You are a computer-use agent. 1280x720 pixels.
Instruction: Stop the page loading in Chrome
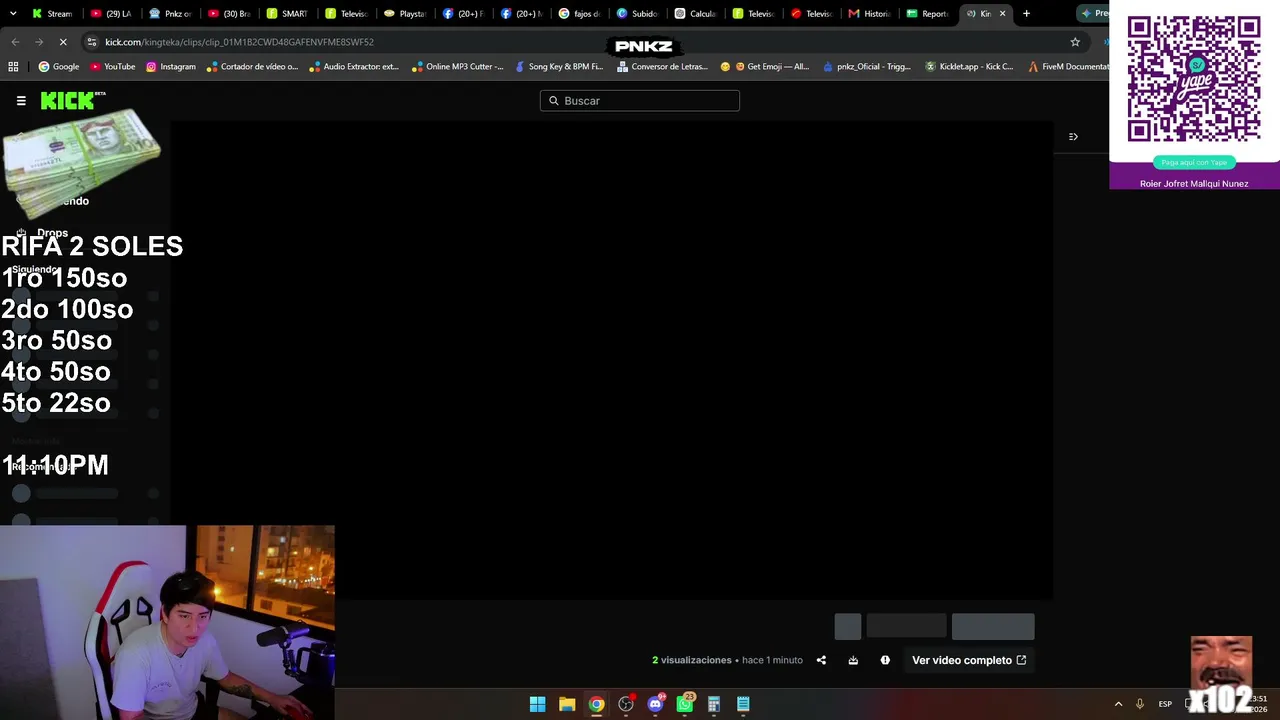(x=62, y=42)
